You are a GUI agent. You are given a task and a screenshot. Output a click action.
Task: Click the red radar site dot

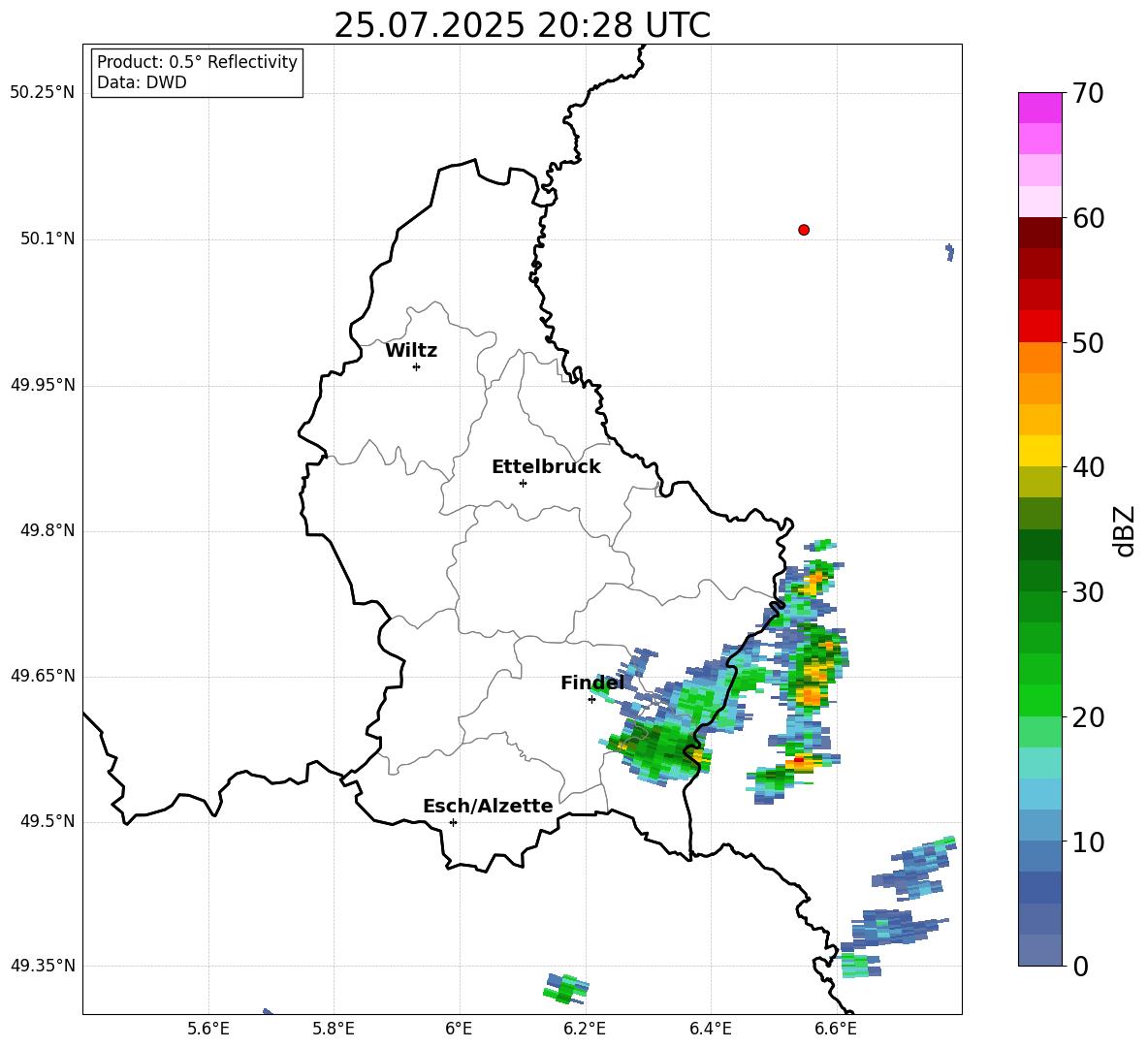coord(803,230)
